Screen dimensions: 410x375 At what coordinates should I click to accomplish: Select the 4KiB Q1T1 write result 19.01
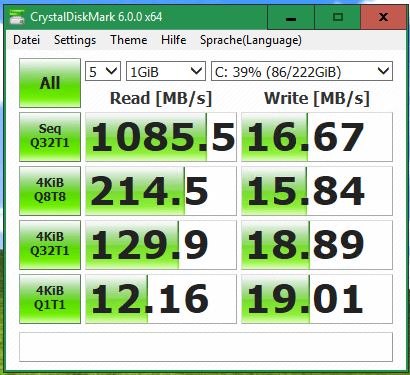(x=317, y=299)
